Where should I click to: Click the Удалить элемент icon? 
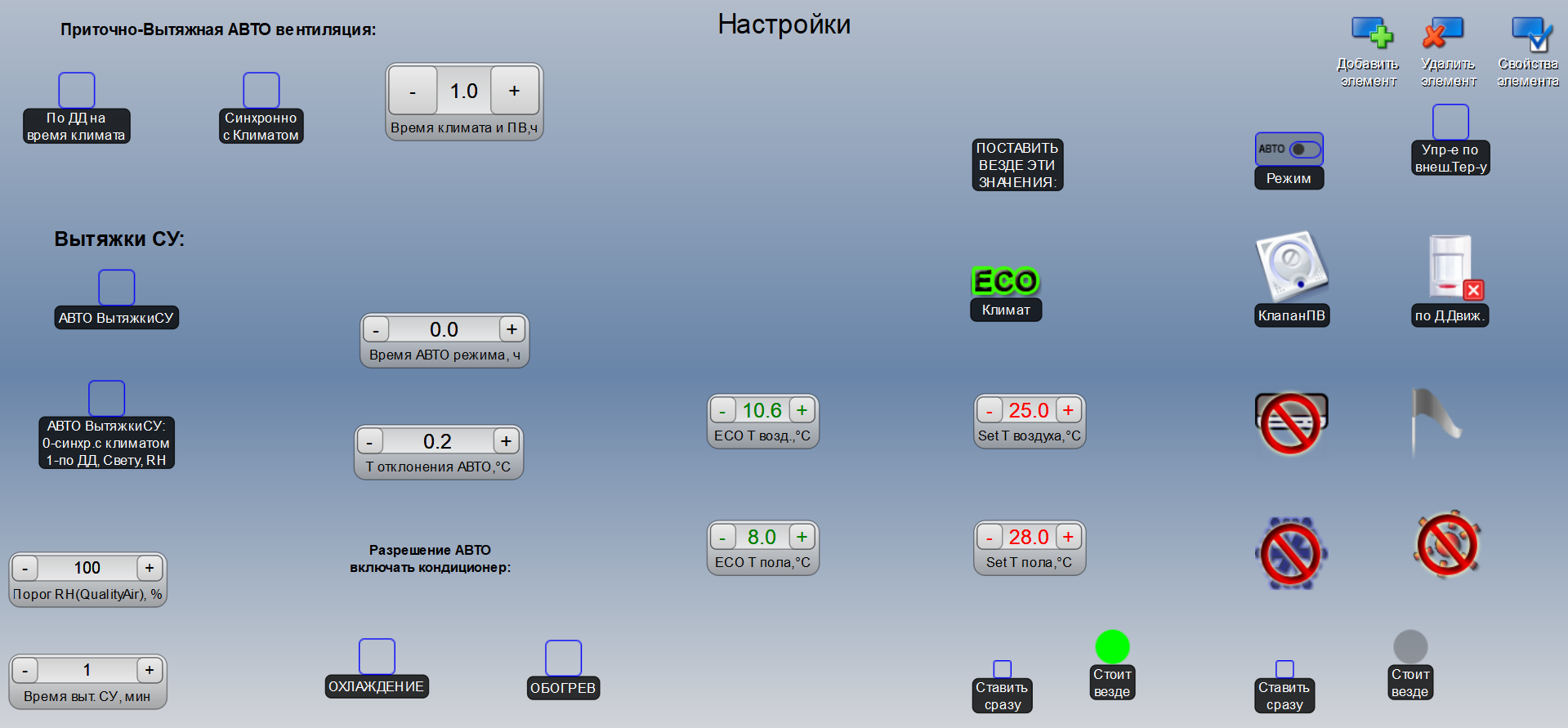1444,33
